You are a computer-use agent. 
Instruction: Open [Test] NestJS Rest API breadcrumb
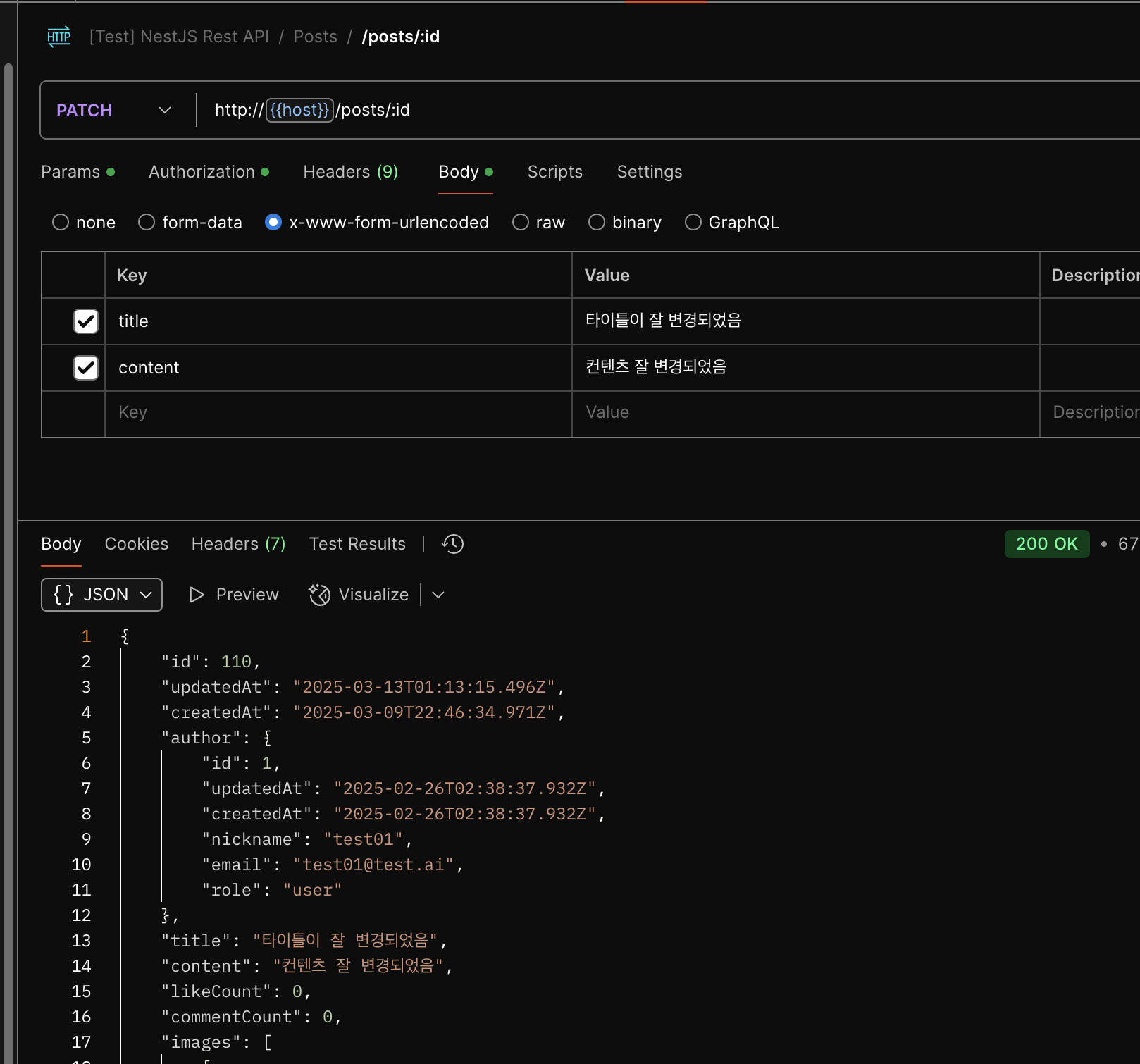click(x=180, y=37)
